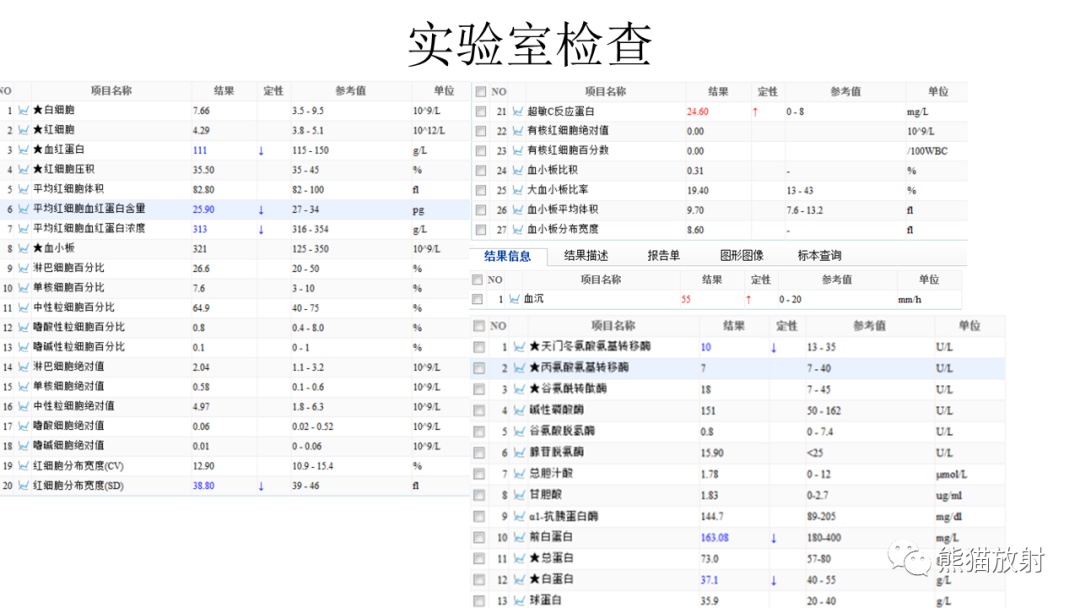Click chart icon beside 平均红细胞体积

[x=23, y=189]
